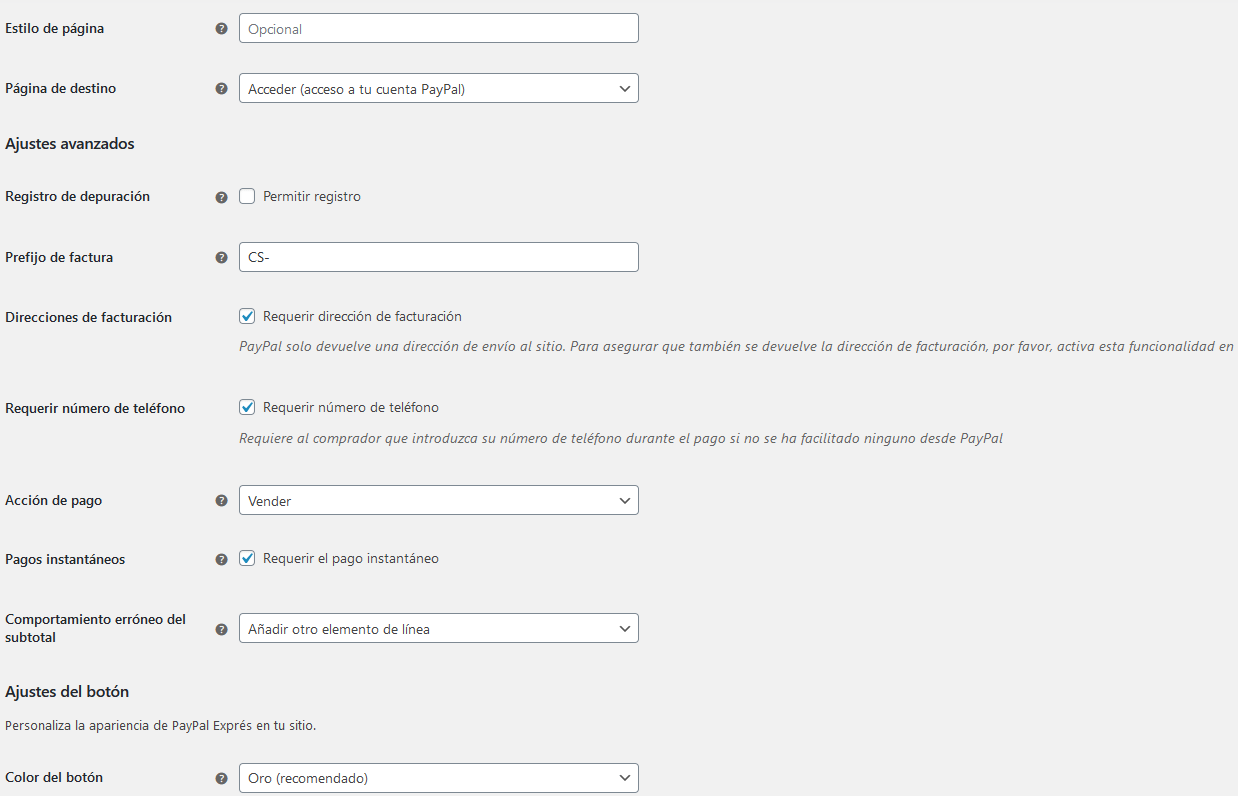Click help icon for Pagos instantáneos
This screenshot has width=1238, height=796.
pyautogui.click(x=222, y=559)
